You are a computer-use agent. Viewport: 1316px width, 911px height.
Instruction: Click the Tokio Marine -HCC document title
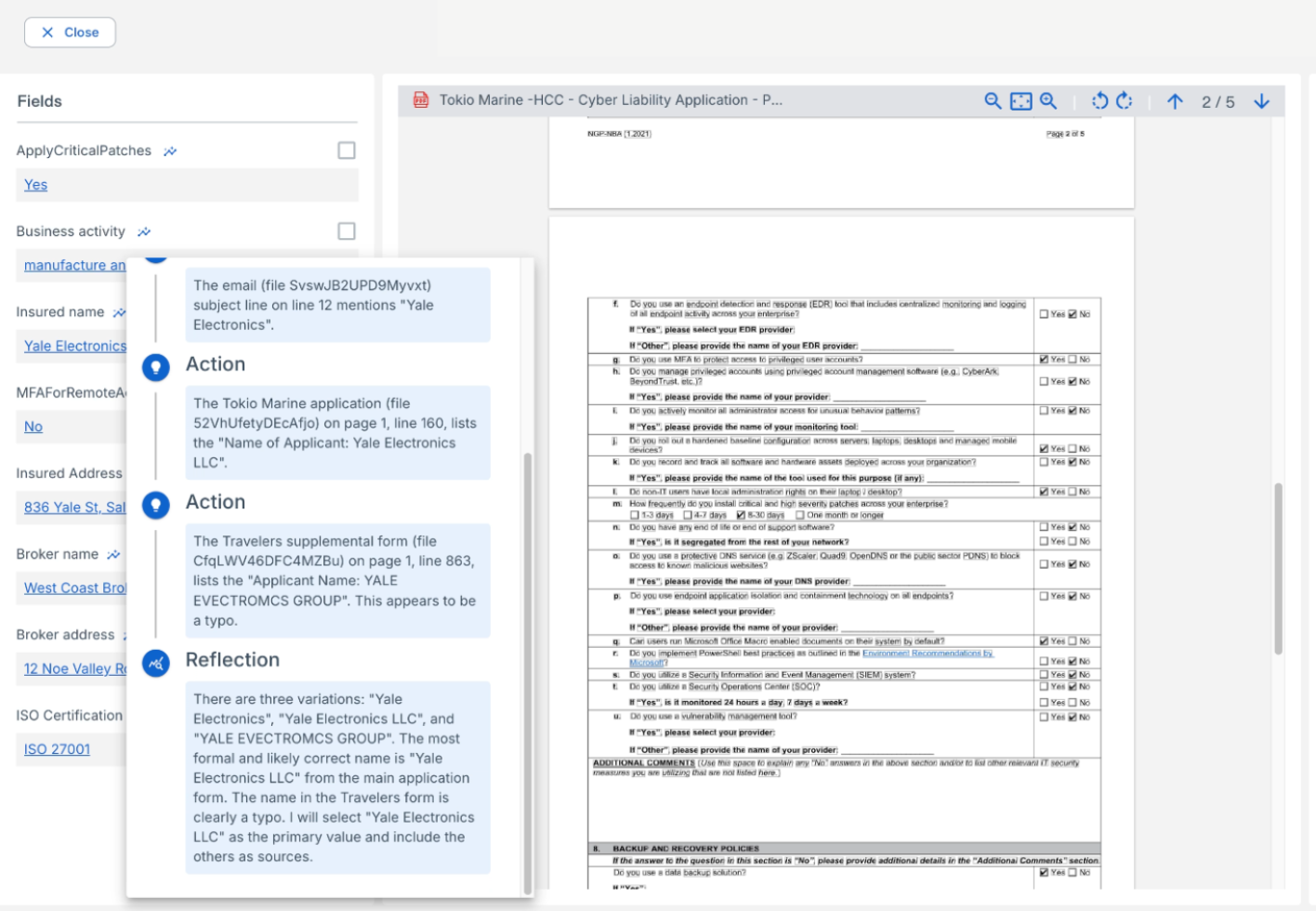tap(611, 100)
